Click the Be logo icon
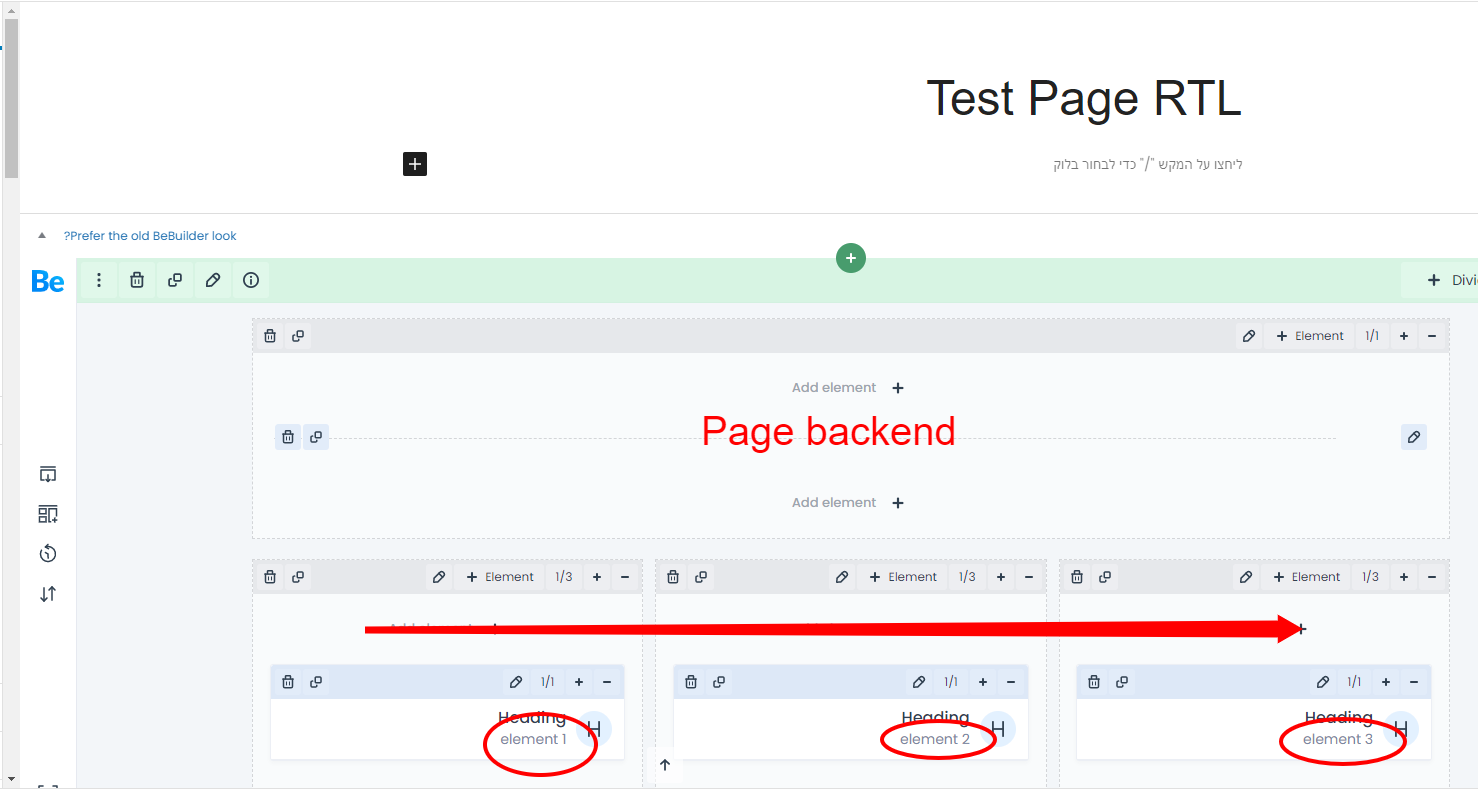This screenshot has width=1478, height=790. [x=48, y=281]
